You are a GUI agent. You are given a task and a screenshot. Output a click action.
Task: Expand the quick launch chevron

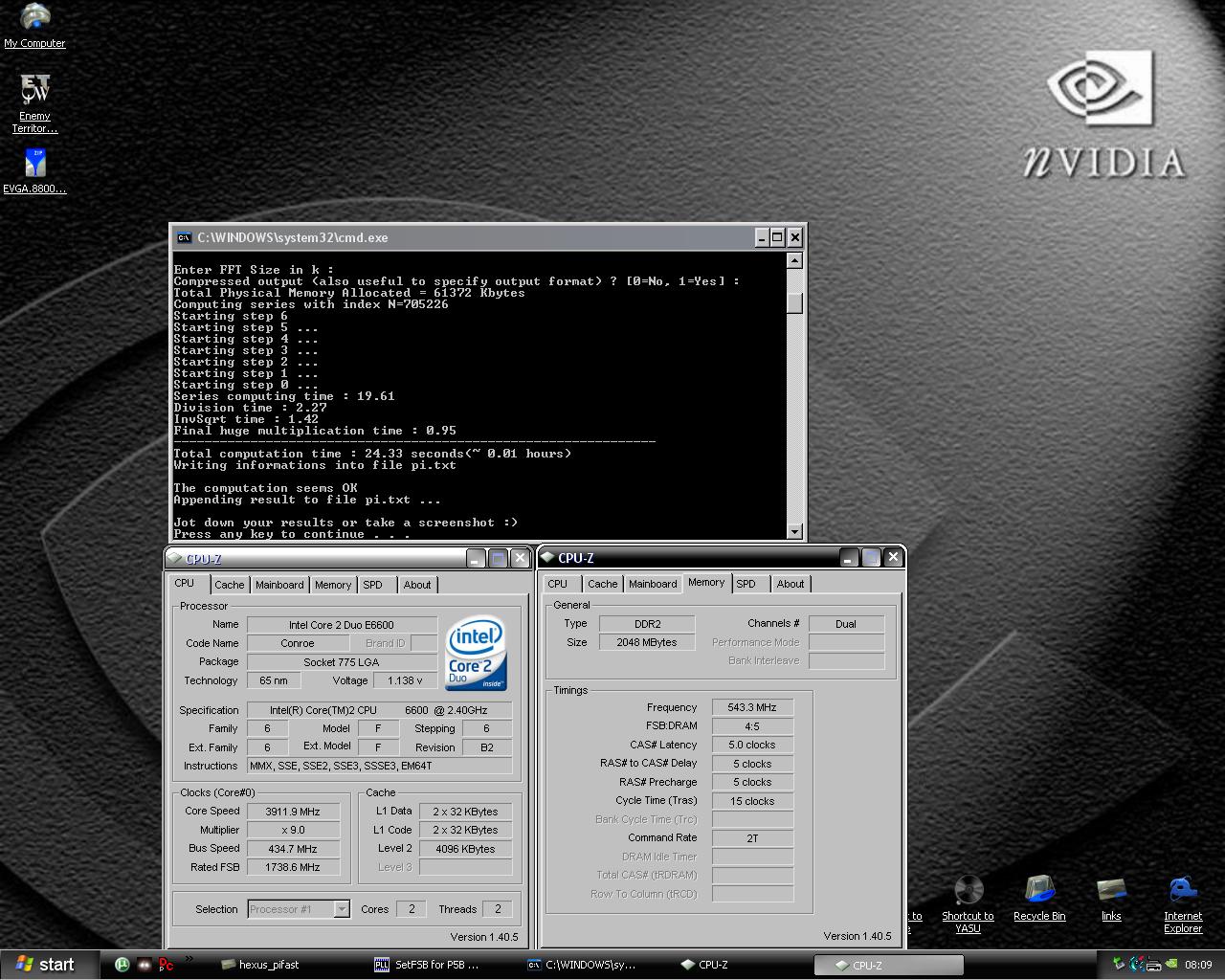189,959
